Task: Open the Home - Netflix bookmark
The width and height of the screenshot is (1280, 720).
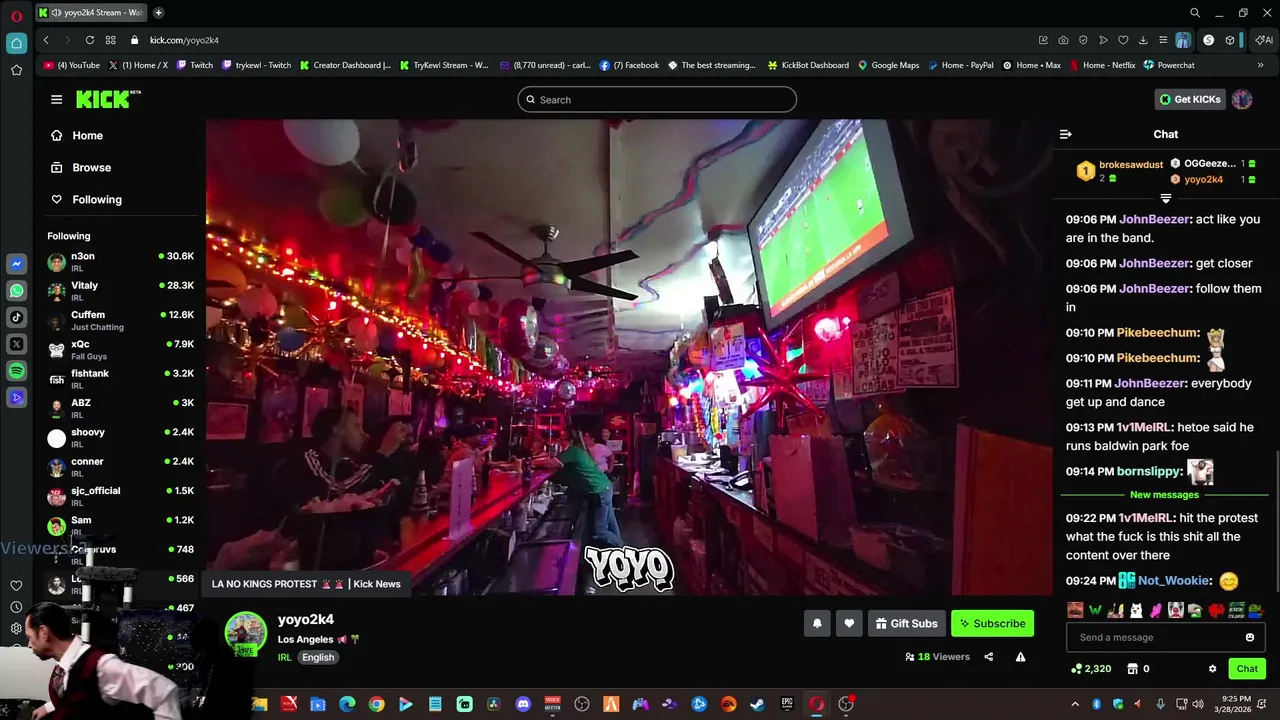Action: pos(1102,65)
